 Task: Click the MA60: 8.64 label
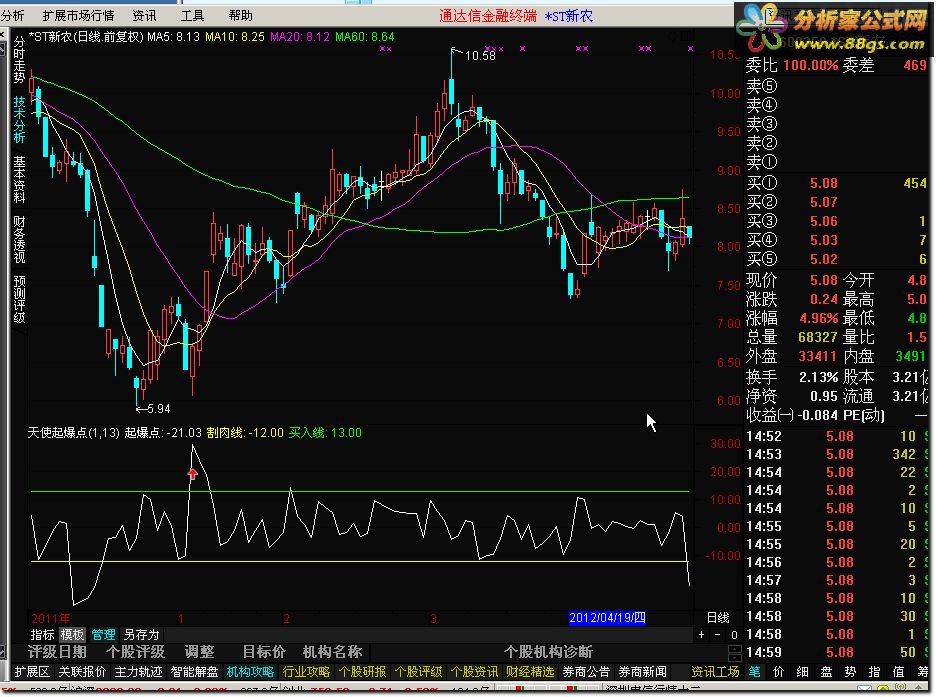pos(365,37)
